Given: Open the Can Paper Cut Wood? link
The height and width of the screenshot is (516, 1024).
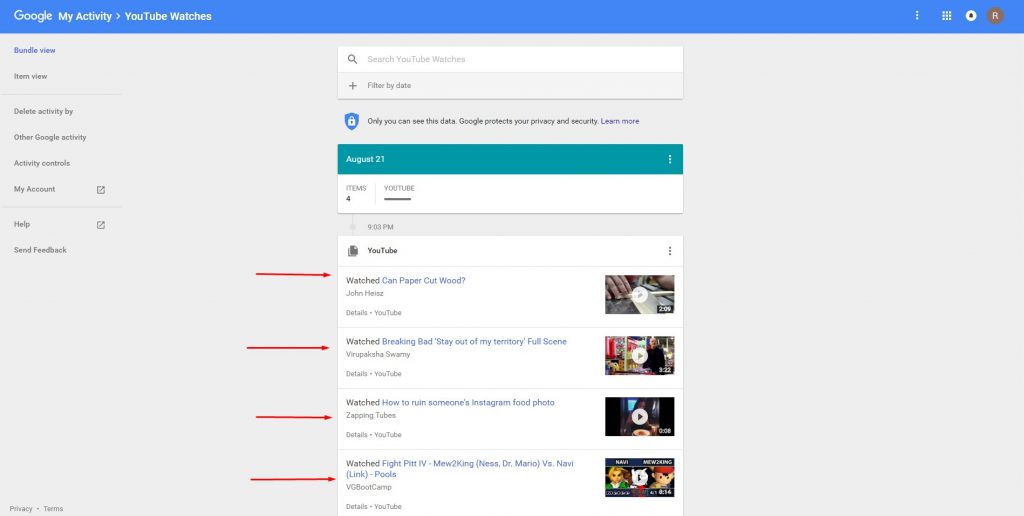Looking at the screenshot, I should [424, 281].
